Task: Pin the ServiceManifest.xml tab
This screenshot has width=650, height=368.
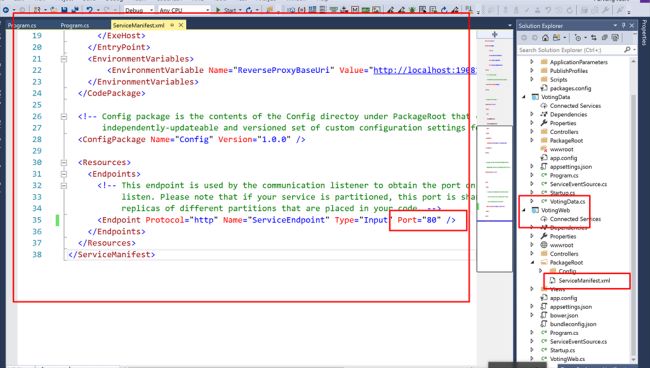Action: coord(172,25)
